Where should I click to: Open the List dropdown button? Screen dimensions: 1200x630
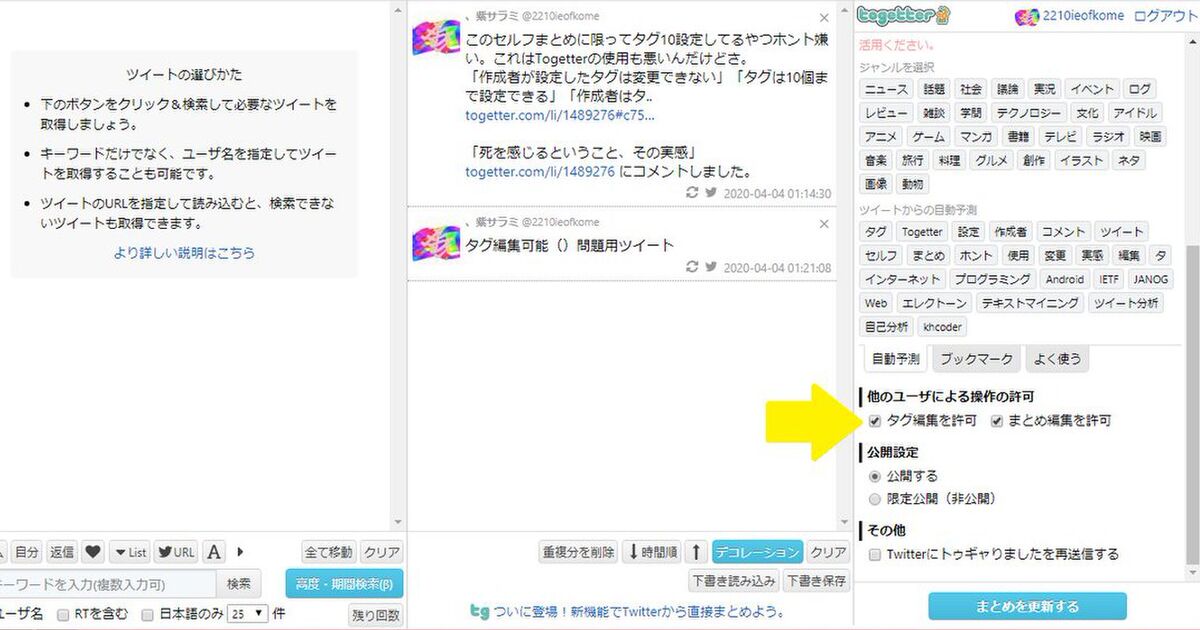coord(129,552)
